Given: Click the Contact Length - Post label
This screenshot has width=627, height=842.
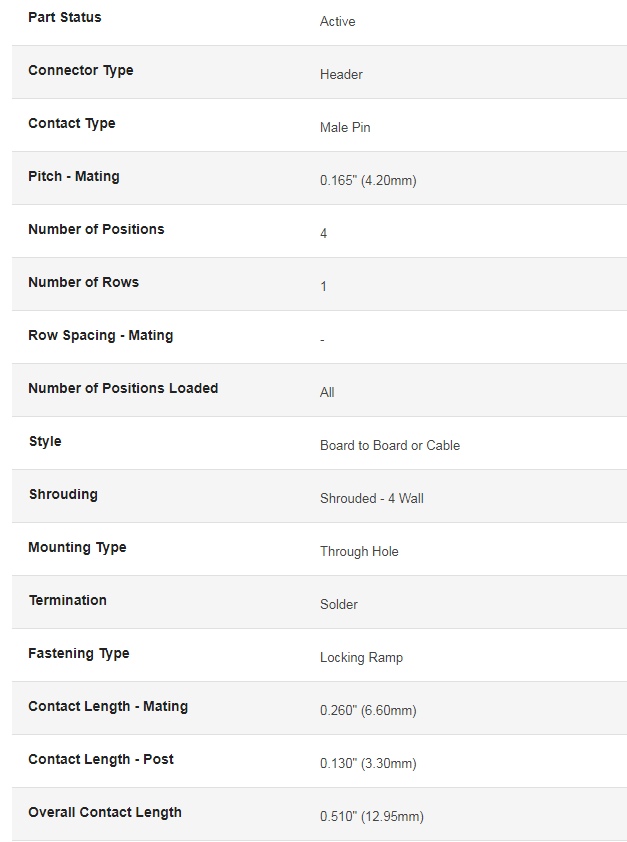Looking at the screenshot, I should [x=101, y=759].
